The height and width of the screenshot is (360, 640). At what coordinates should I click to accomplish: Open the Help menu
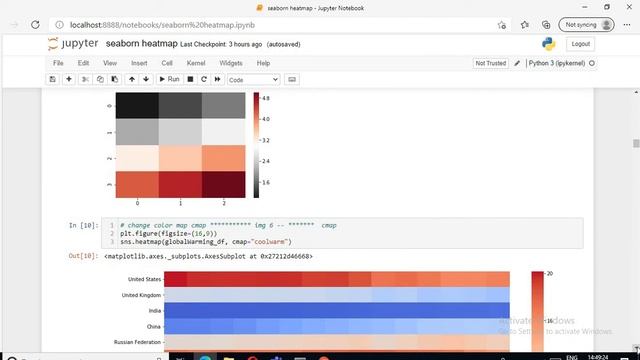[263, 63]
